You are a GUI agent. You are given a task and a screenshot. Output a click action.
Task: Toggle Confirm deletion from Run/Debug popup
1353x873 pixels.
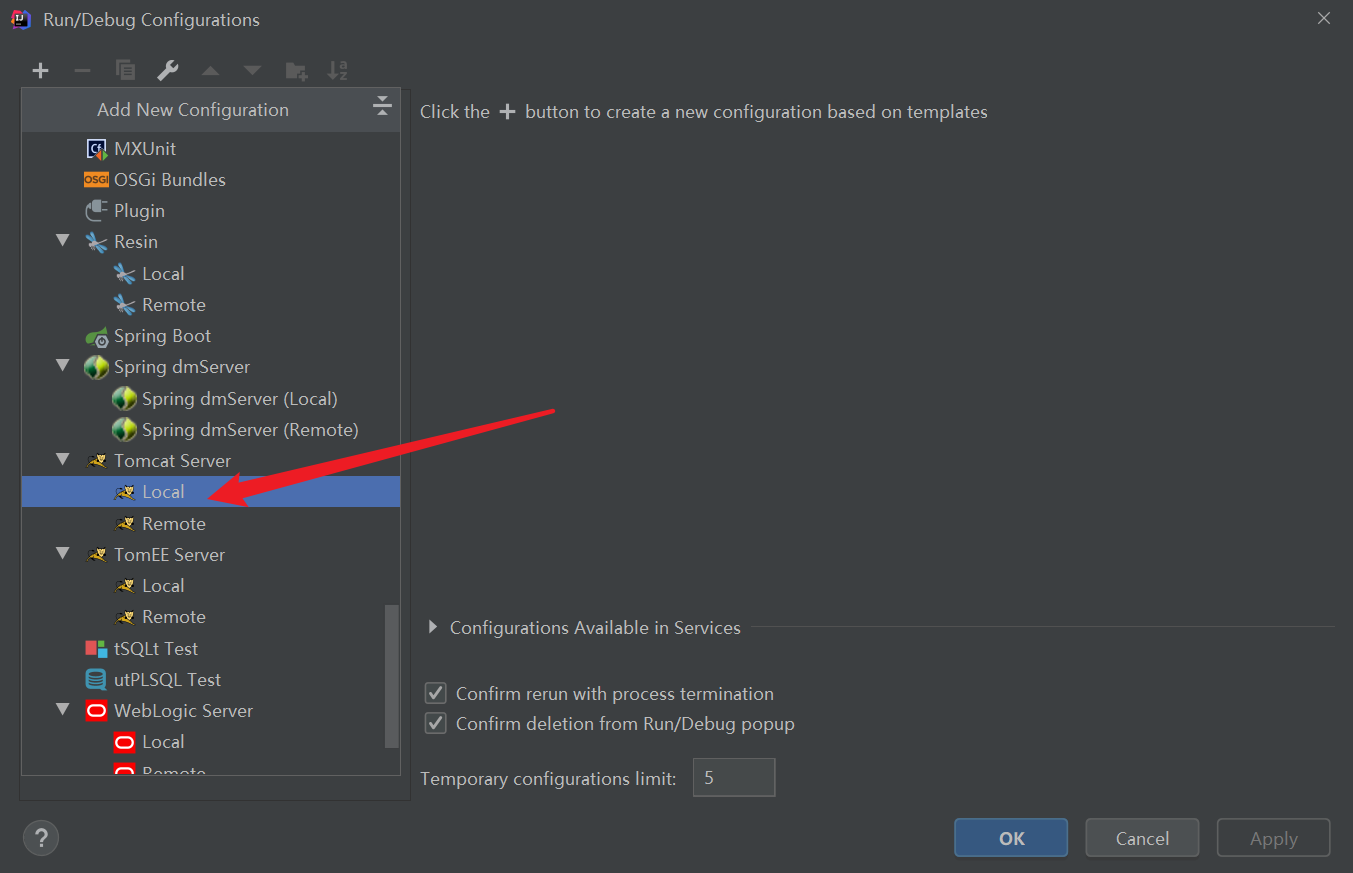(435, 723)
